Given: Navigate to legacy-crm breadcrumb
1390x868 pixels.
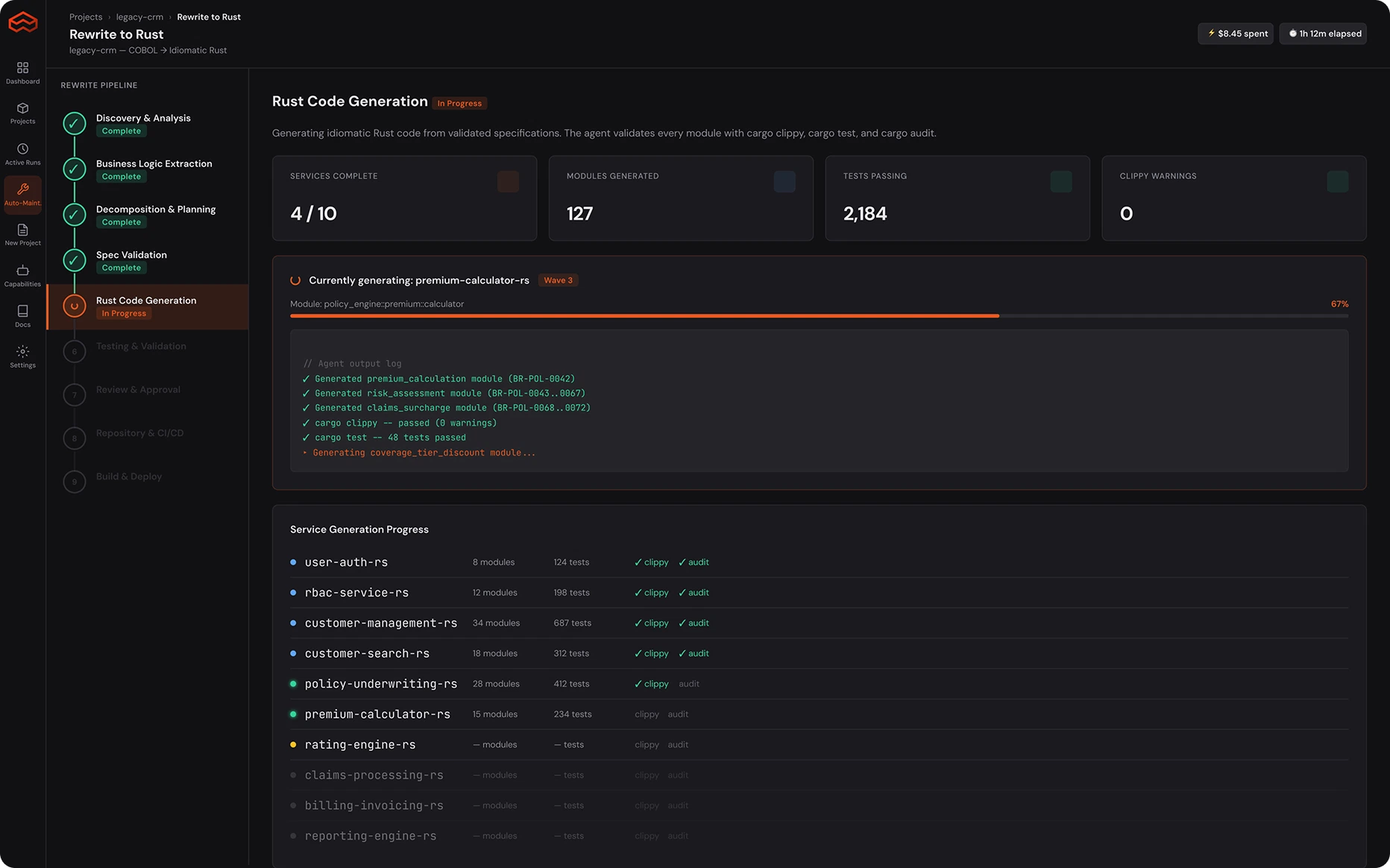Looking at the screenshot, I should [x=139, y=17].
